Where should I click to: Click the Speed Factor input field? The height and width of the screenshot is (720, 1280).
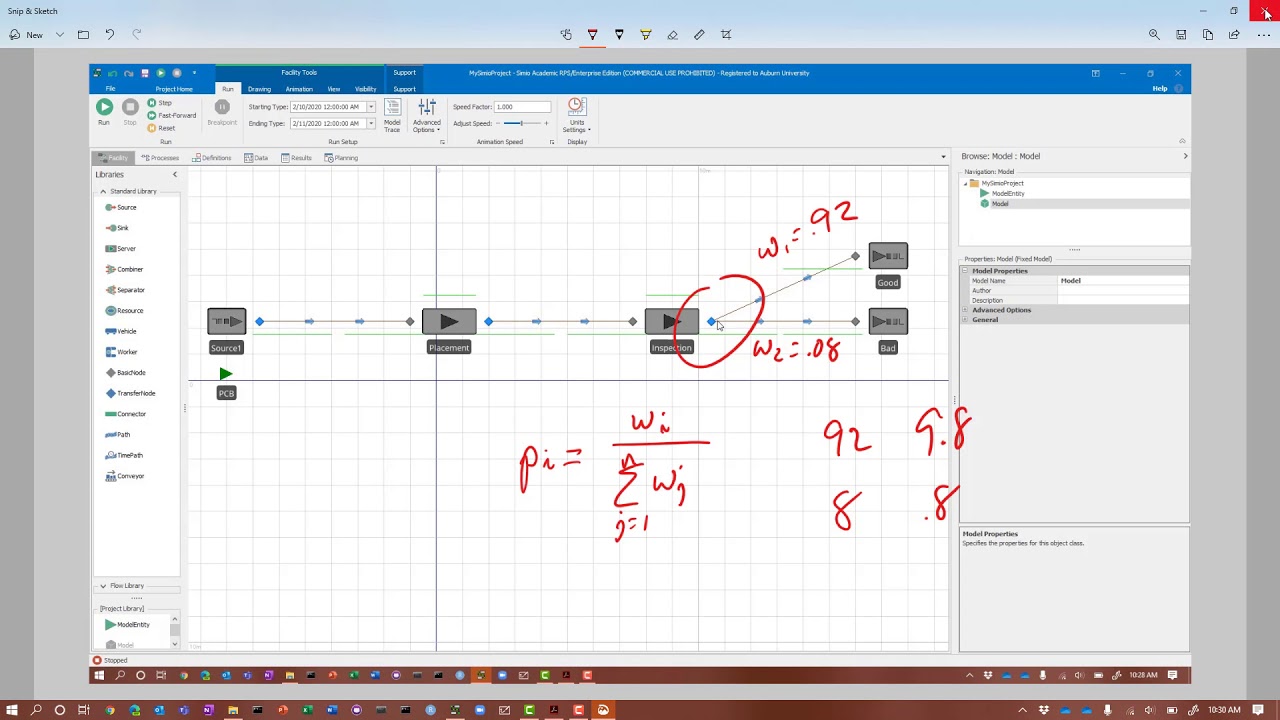tap(523, 107)
